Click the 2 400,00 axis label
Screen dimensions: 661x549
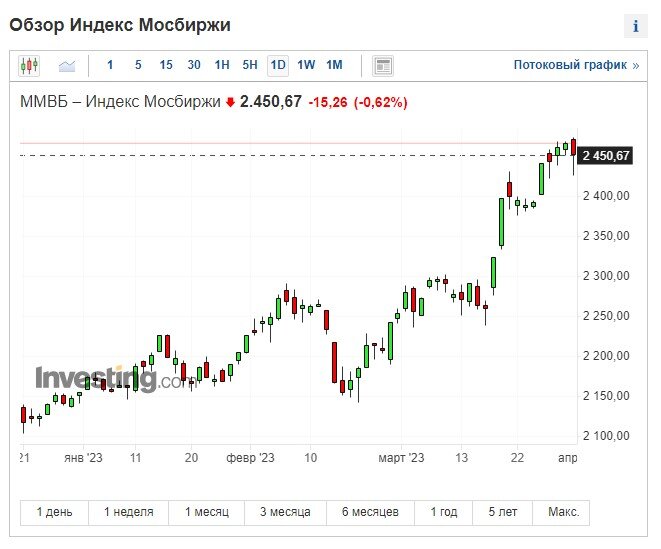[606, 196]
